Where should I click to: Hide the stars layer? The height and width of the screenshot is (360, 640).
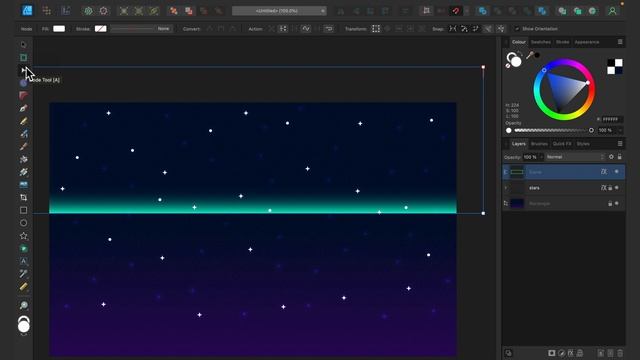617,188
